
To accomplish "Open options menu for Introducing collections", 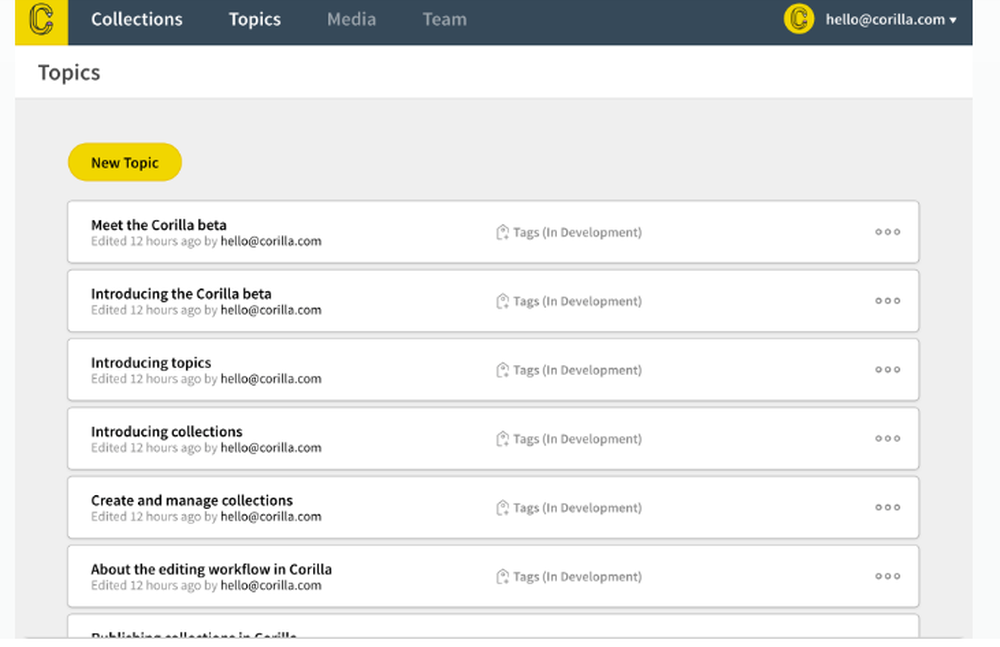I will [x=888, y=439].
